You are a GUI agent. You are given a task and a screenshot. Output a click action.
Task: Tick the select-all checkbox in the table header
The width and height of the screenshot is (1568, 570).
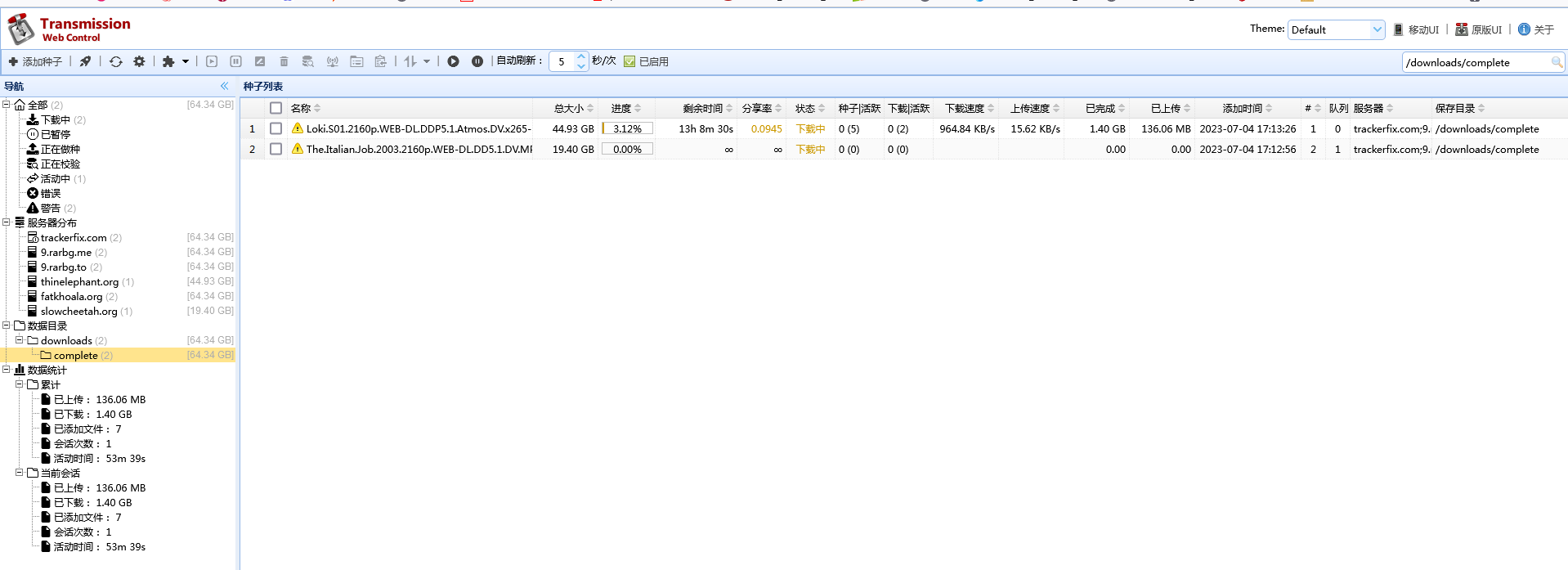click(276, 108)
